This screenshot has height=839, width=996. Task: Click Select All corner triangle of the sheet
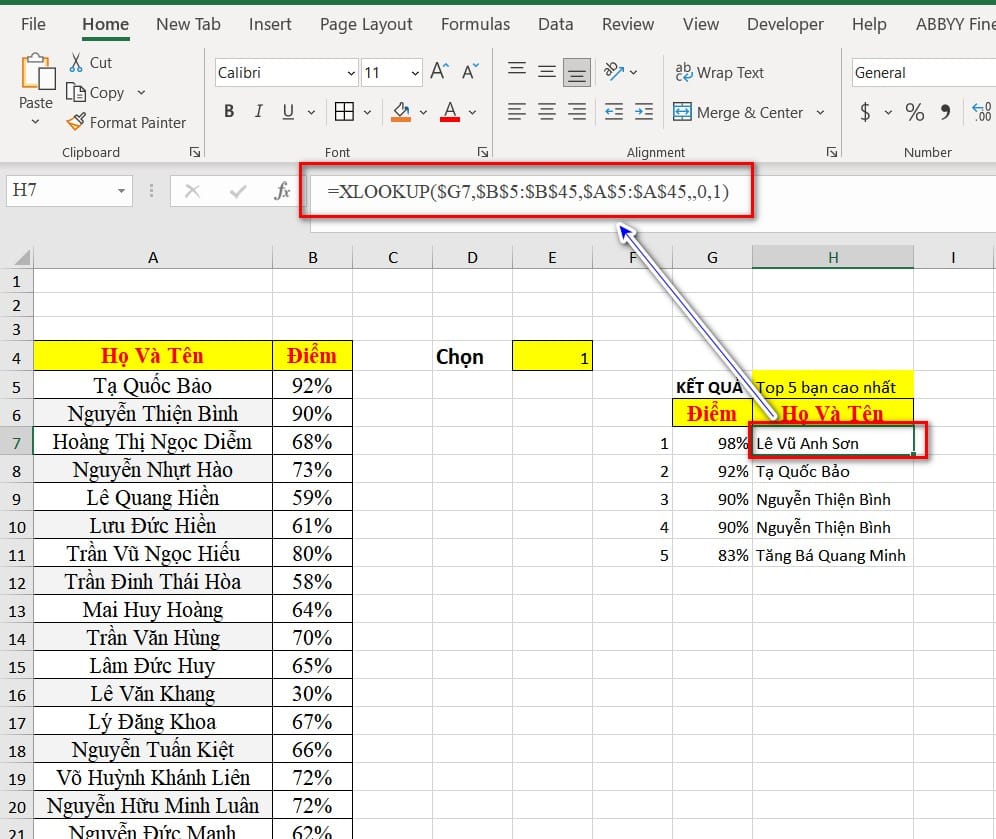(23, 257)
